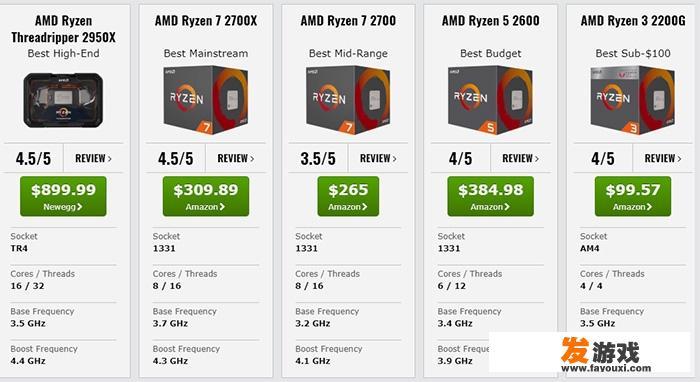Click the Threadripper 2950X product image
Image resolution: width=700 pixels, height=382 pixels.
coord(63,100)
